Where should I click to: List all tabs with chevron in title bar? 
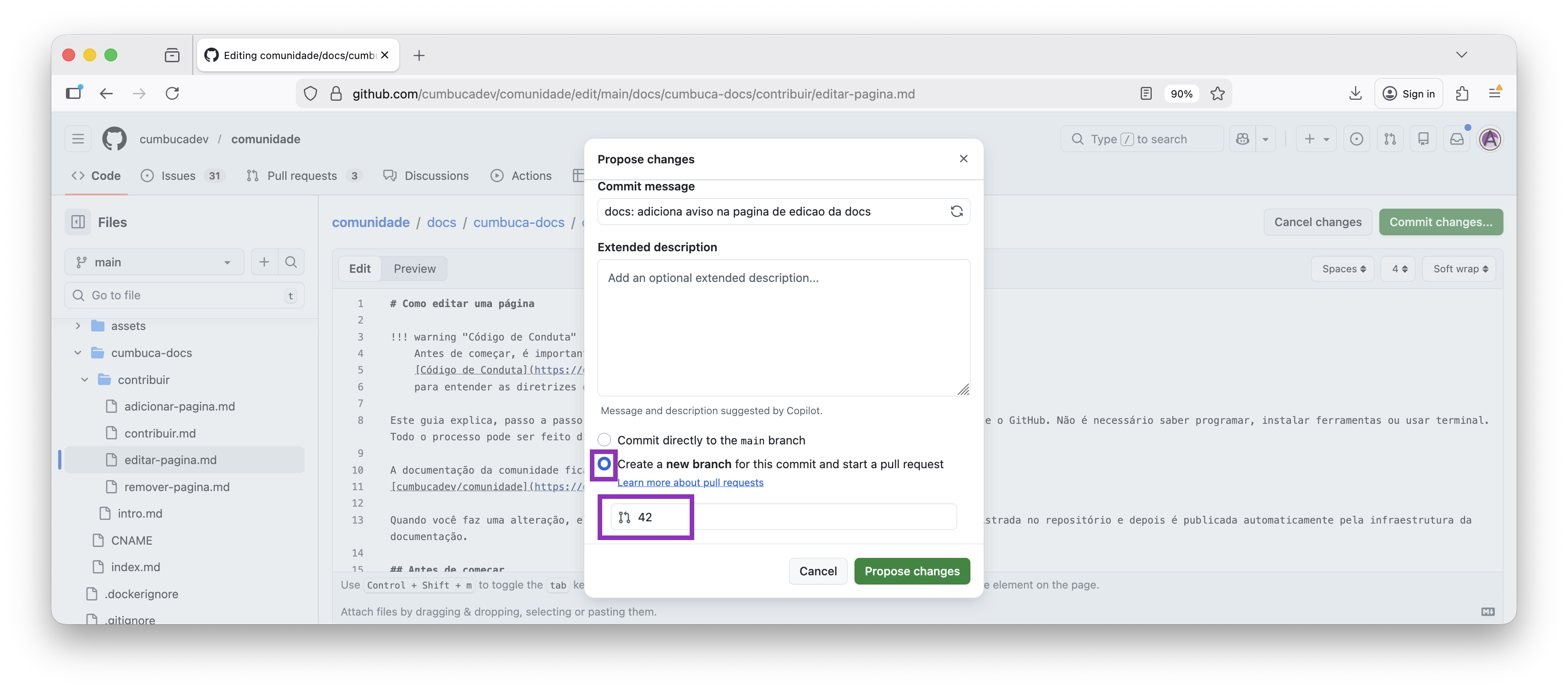tap(1461, 55)
